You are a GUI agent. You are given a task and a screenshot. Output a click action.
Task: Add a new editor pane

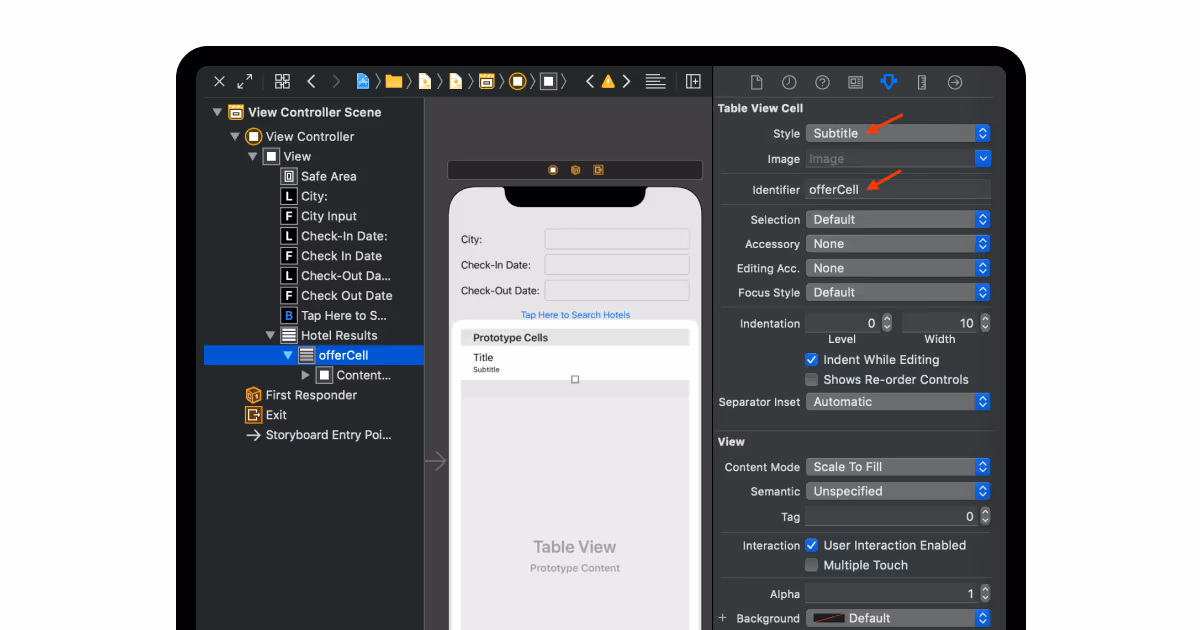point(693,82)
